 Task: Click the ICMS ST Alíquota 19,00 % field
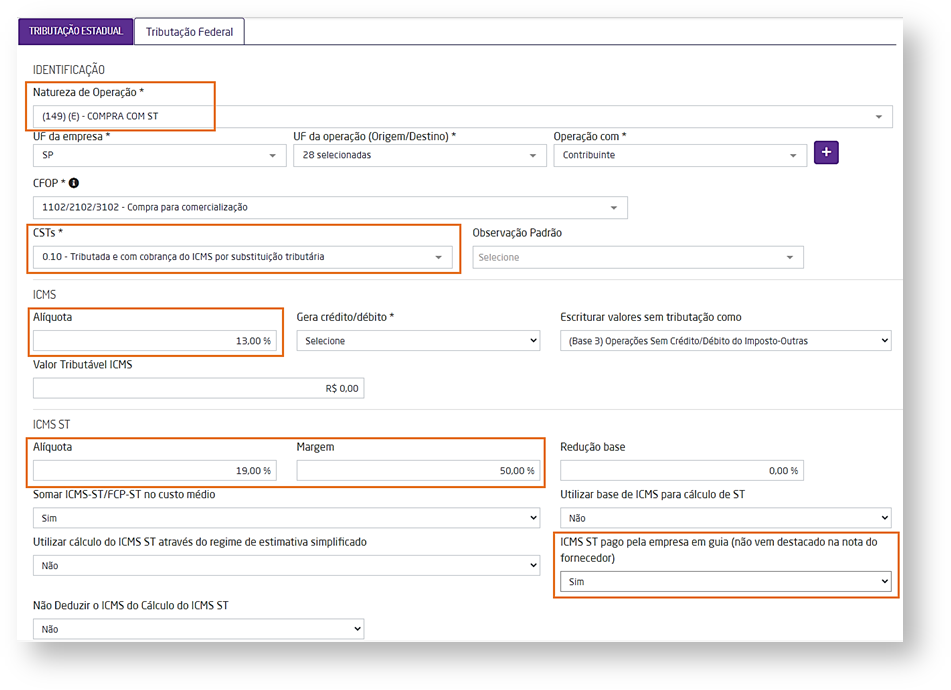(155, 471)
